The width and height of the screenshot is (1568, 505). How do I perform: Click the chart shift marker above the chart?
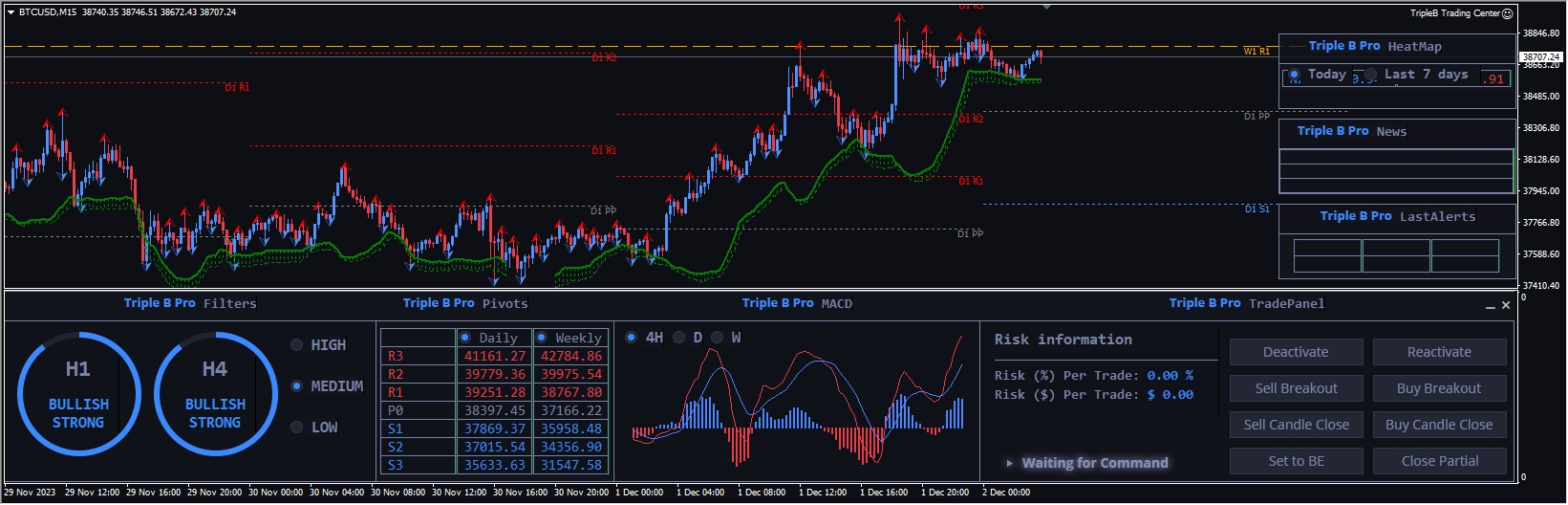tap(1046, 7)
